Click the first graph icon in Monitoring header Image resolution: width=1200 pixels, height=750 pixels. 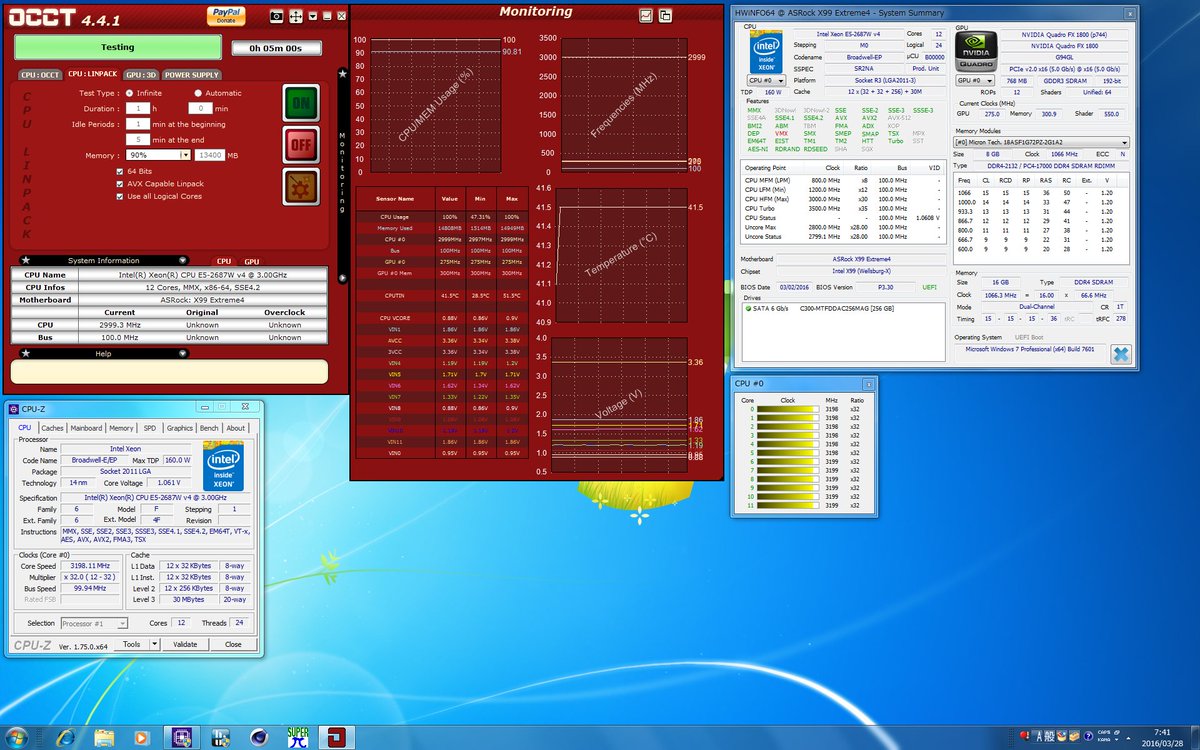pyautogui.click(x=646, y=15)
